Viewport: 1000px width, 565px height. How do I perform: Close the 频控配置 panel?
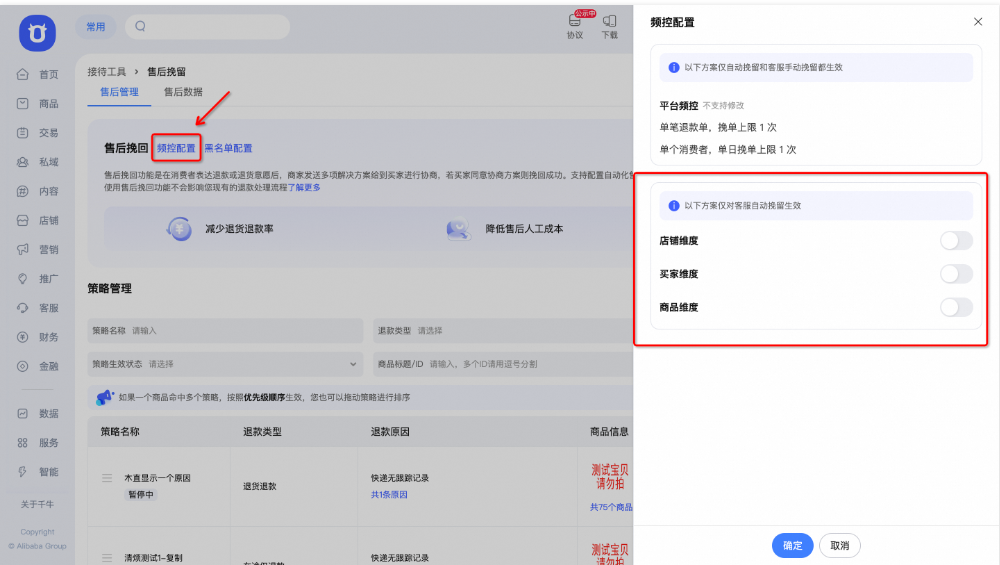978,22
